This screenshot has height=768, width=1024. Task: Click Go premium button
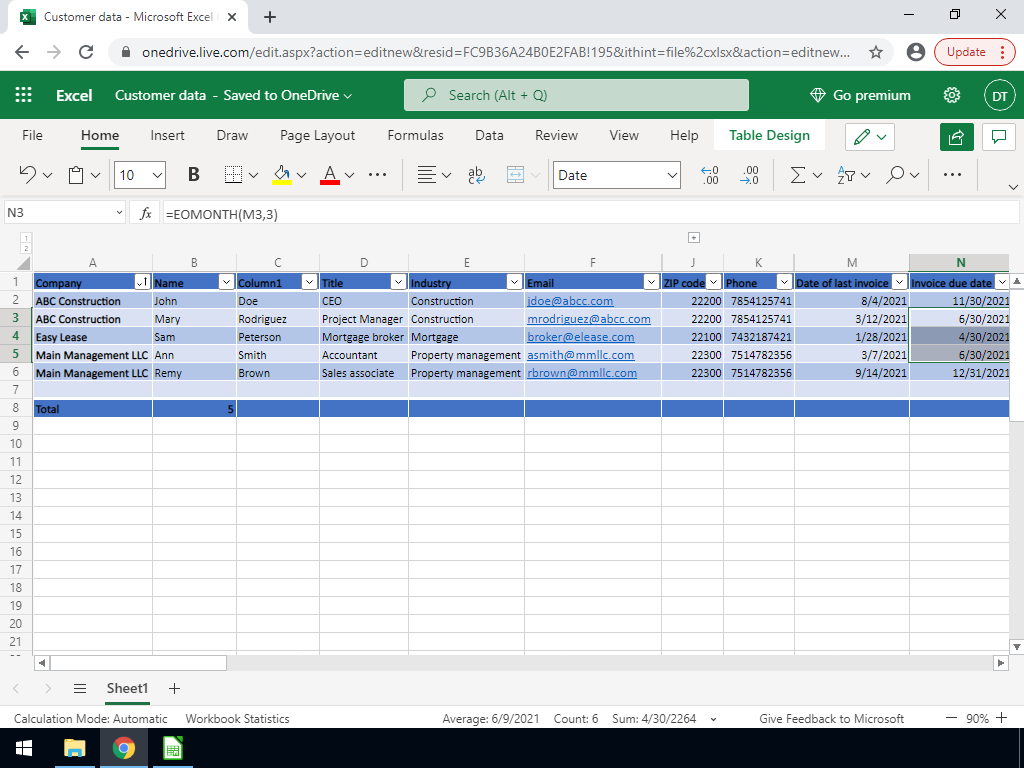[x=859, y=95]
